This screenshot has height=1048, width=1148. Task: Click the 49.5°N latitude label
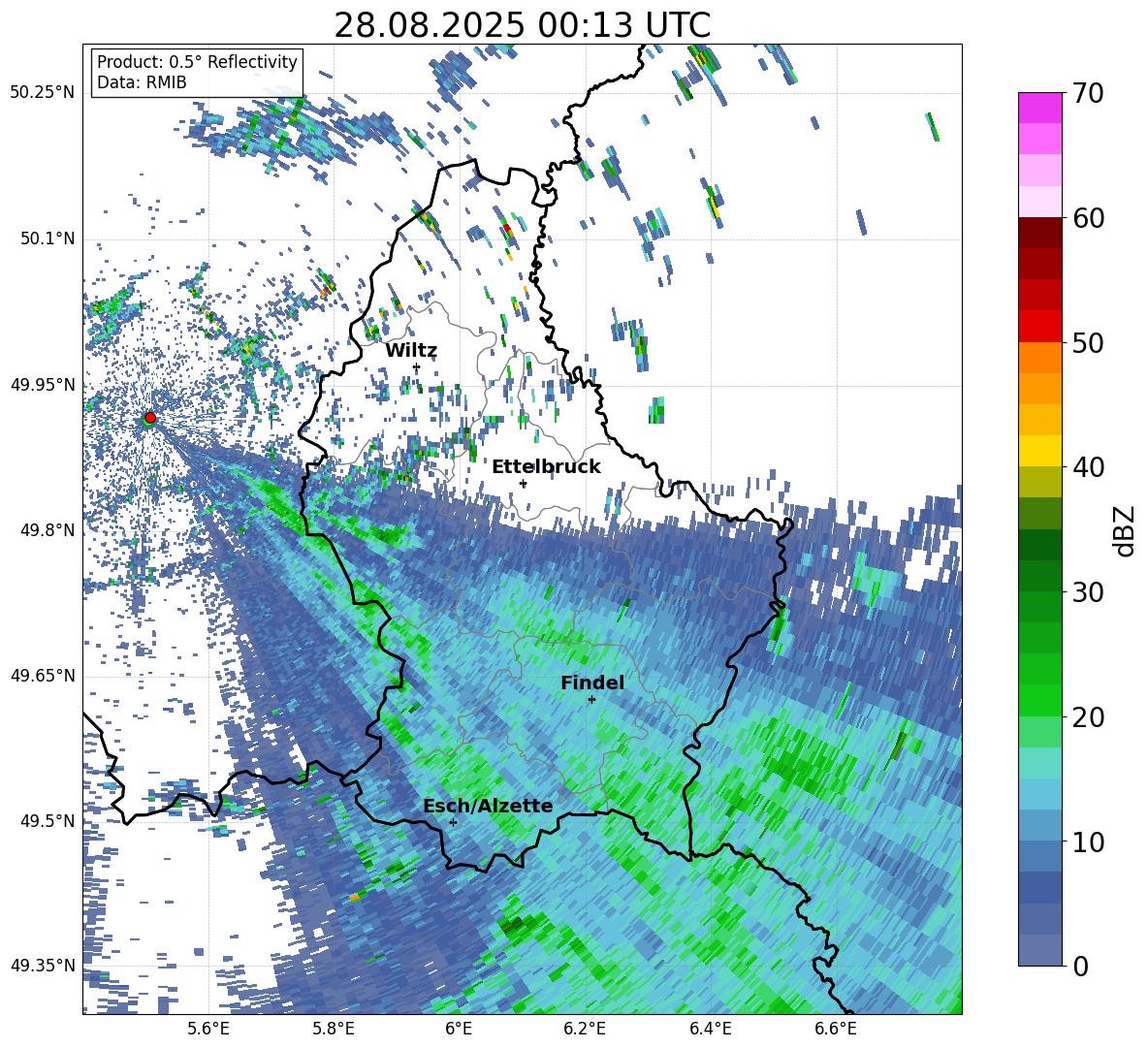tap(48, 820)
